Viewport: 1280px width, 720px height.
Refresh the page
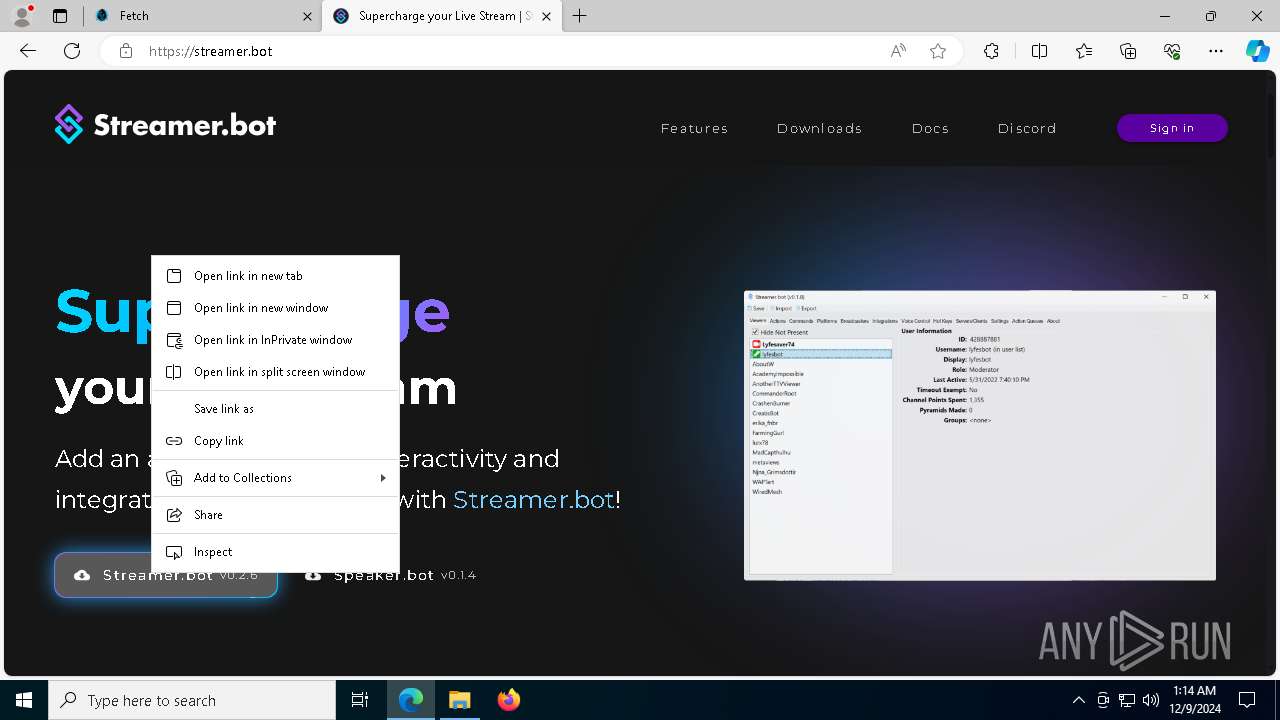pyautogui.click(x=72, y=51)
